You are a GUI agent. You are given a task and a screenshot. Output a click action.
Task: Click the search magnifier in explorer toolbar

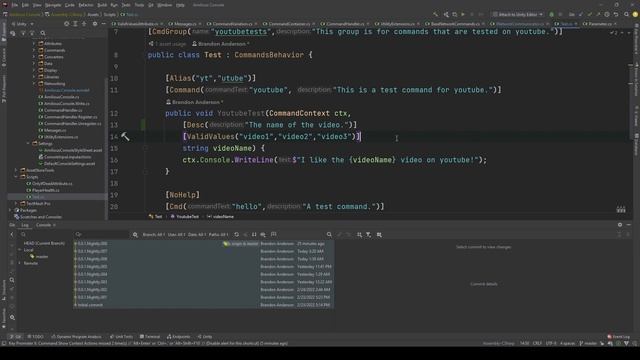(x=43, y=33)
